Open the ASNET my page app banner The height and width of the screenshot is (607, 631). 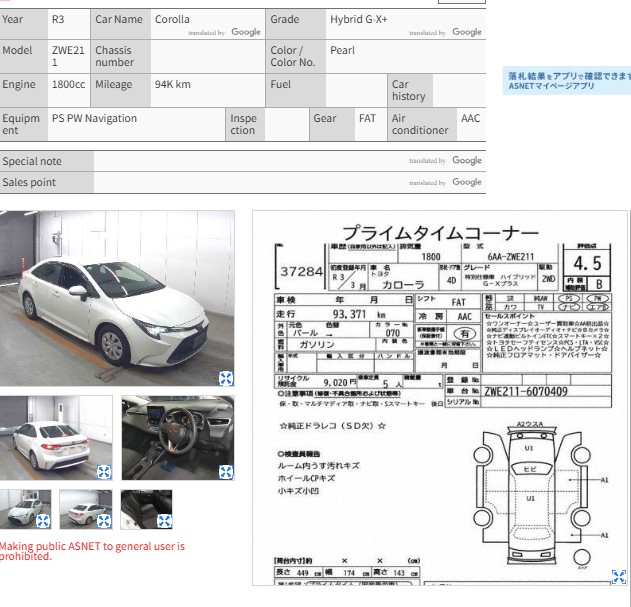click(567, 81)
